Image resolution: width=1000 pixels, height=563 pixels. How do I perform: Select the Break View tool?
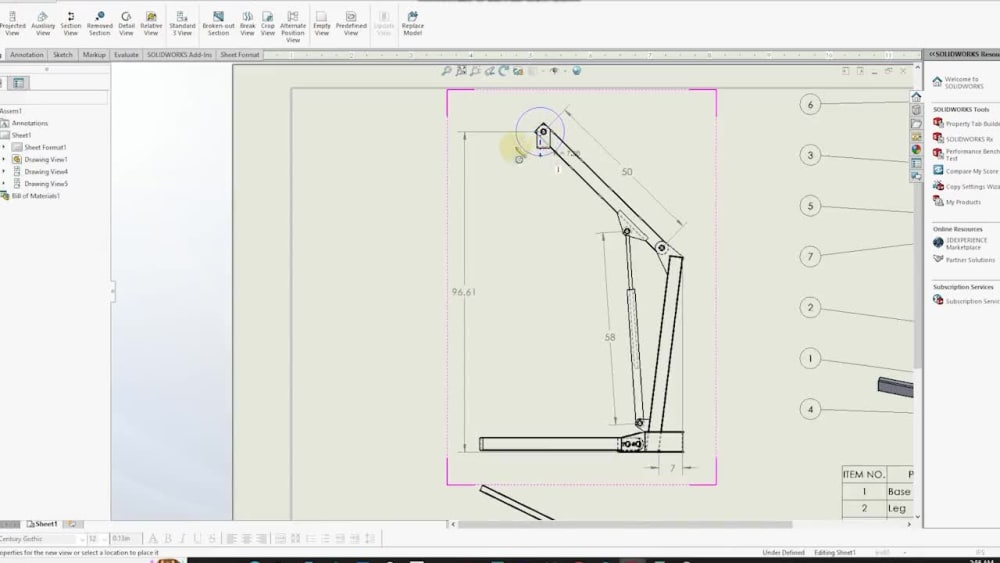(x=247, y=24)
